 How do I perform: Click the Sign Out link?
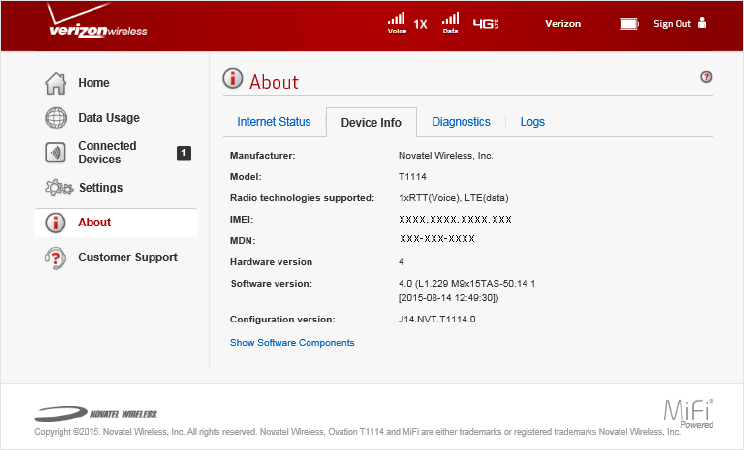pos(671,24)
